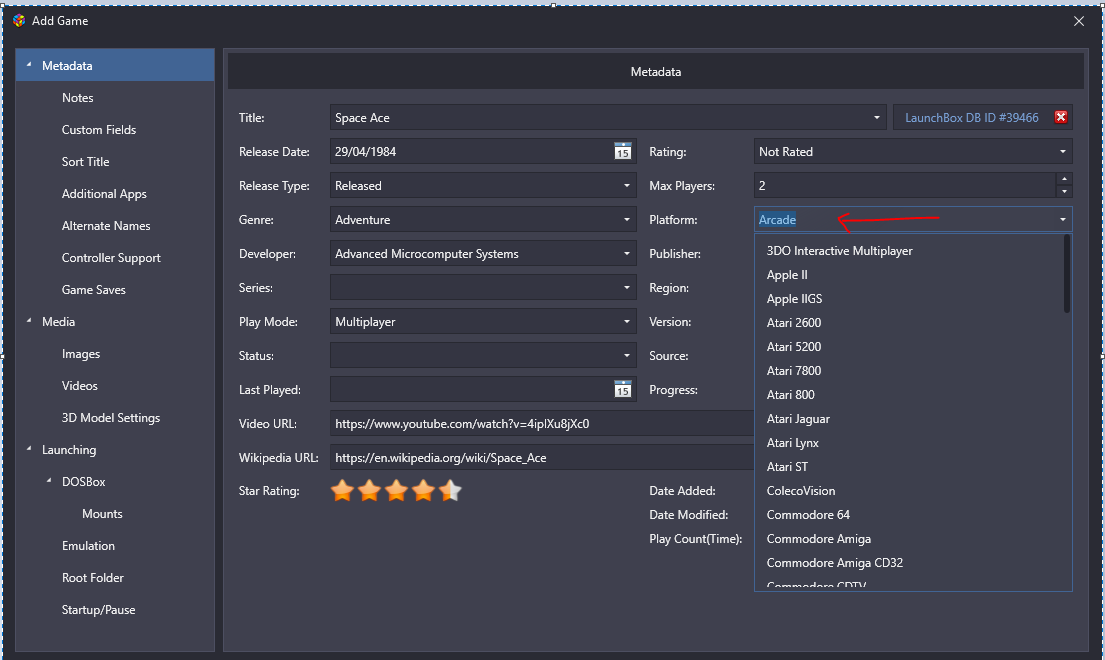Click the LaunchBox app icon in title bar
This screenshot has height=660, width=1105.
coord(19,20)
